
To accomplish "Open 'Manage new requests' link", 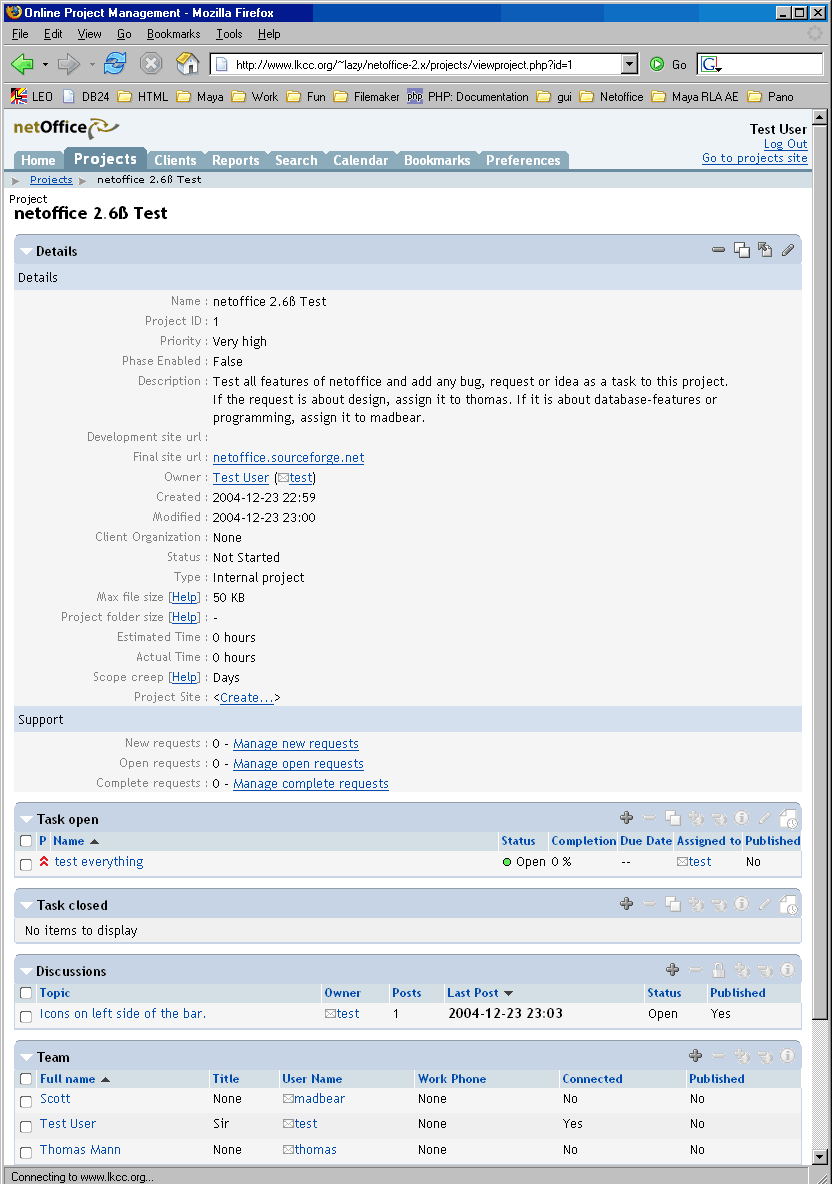I will point(295,744).
